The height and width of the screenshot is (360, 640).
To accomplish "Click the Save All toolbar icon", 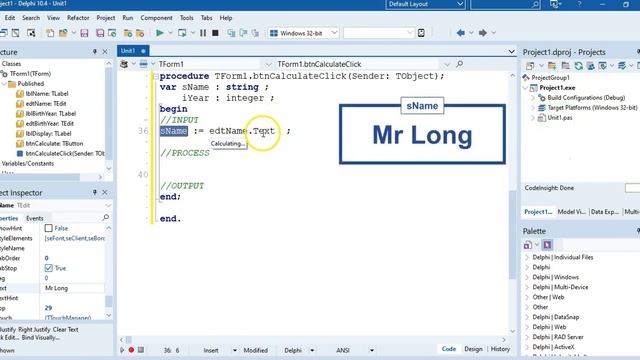I will 100,33.
